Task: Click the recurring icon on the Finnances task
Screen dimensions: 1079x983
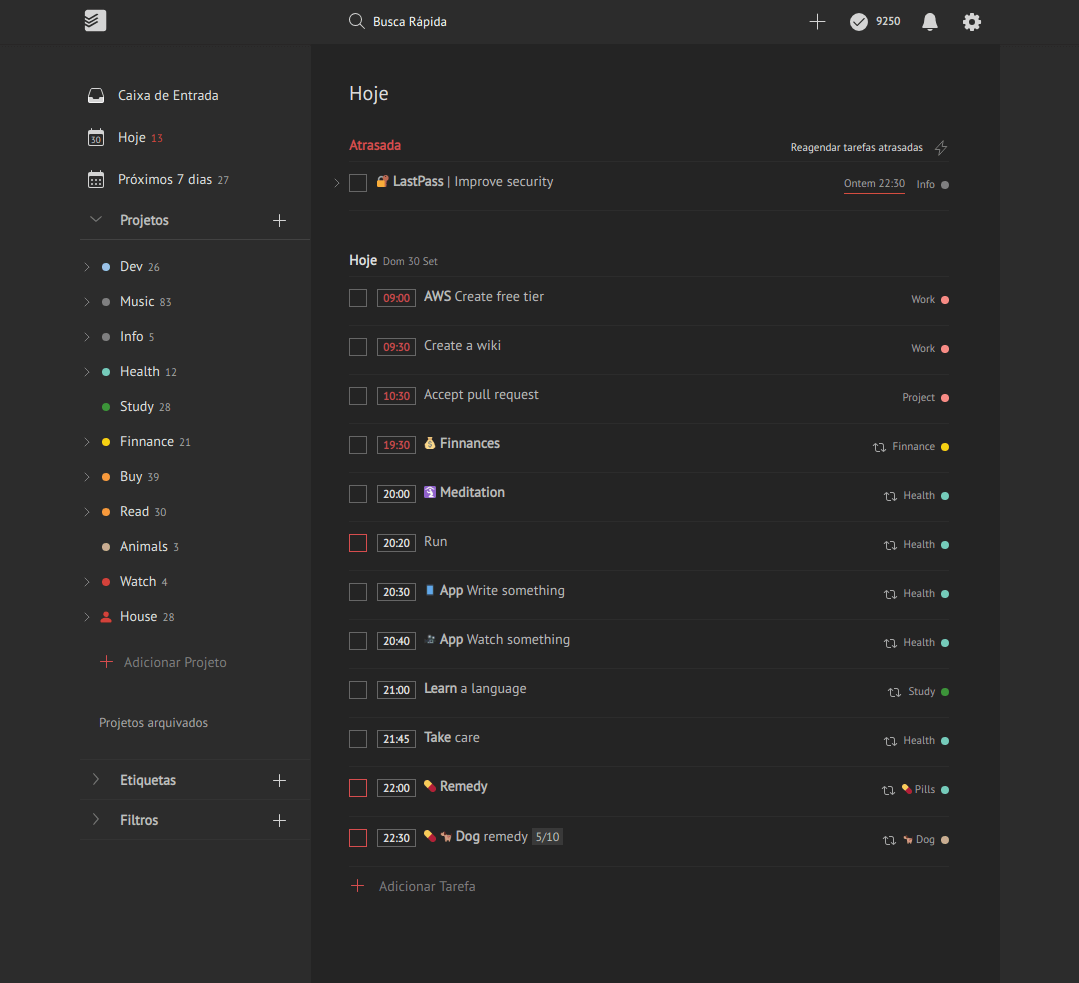Action: pyautogui.click(x=880, y=446)
